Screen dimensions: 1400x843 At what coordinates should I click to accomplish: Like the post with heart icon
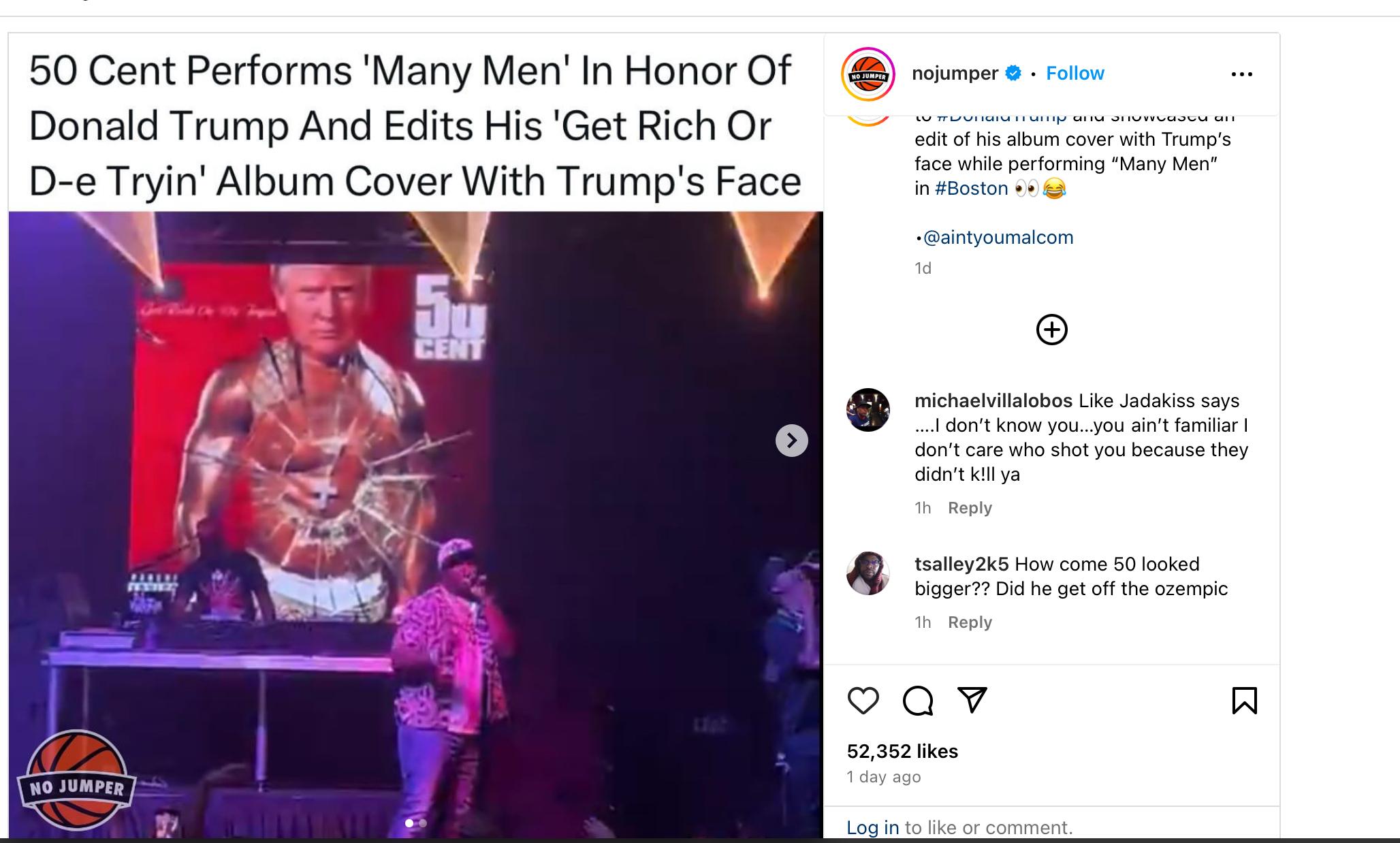[x=863, y=701]
